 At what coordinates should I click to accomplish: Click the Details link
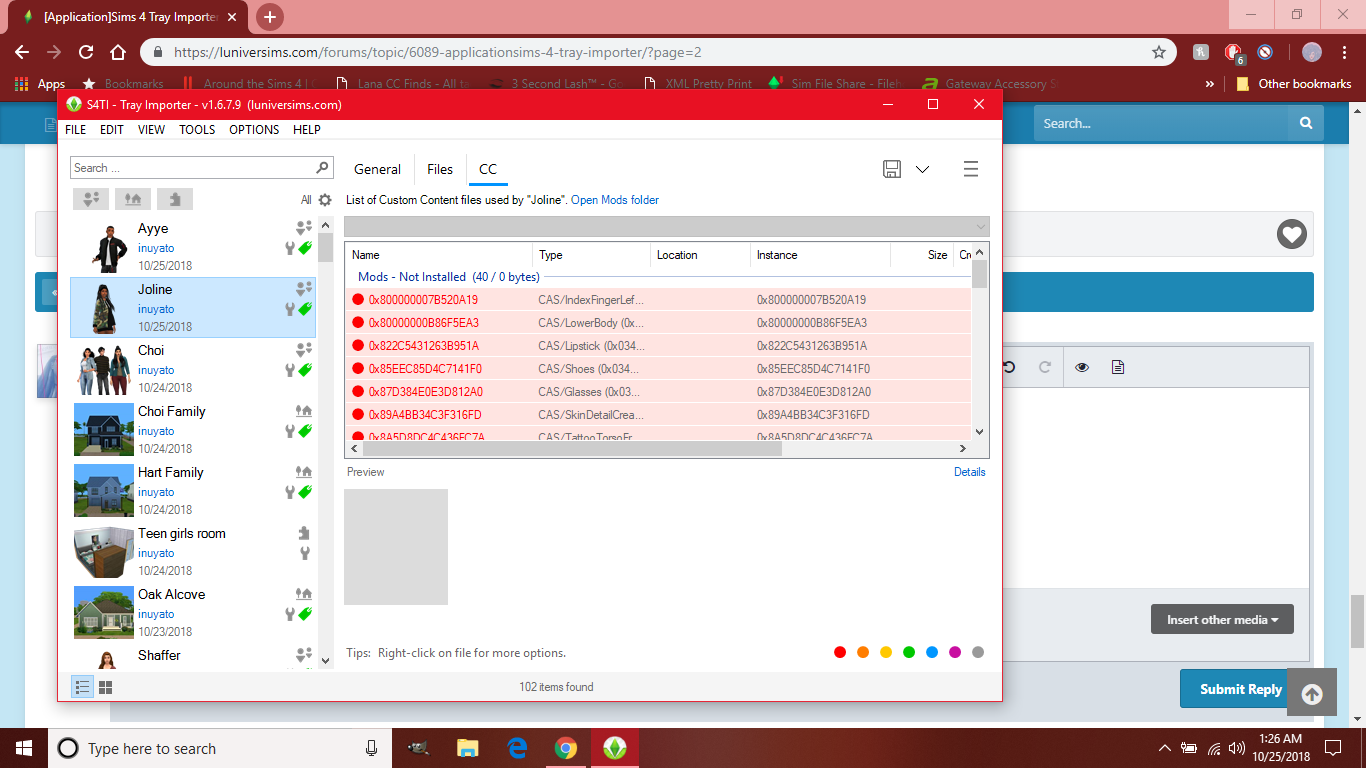tap(969, 472)
